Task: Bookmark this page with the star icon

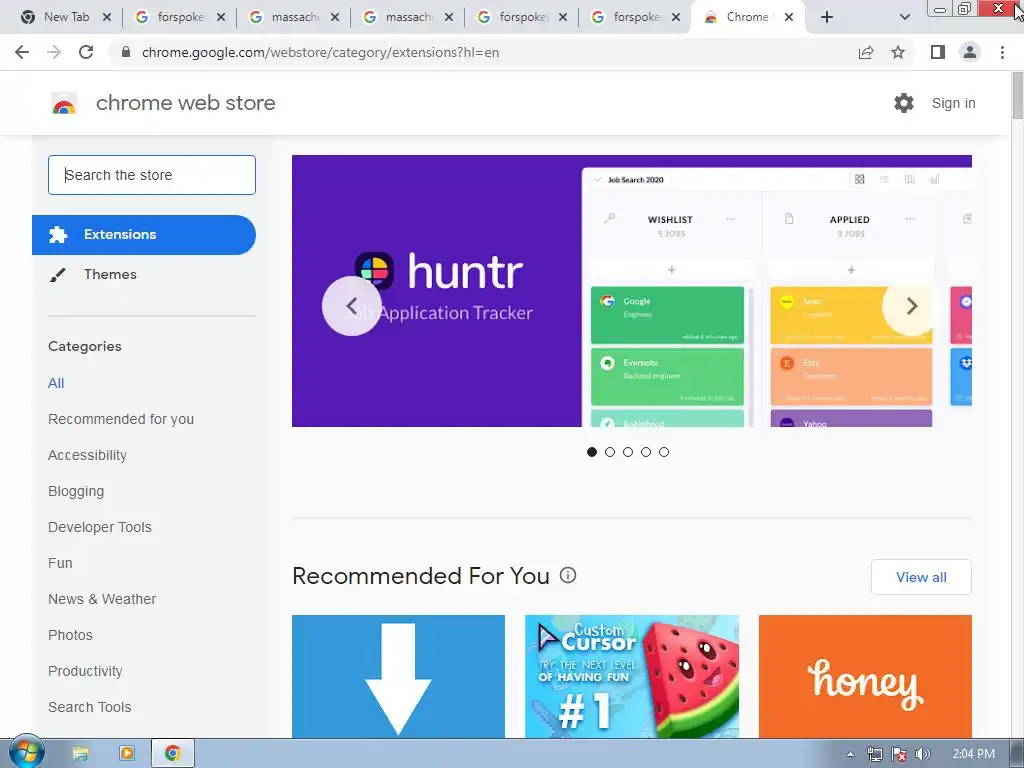Action: pyautogui.click(x=898, y=52)
